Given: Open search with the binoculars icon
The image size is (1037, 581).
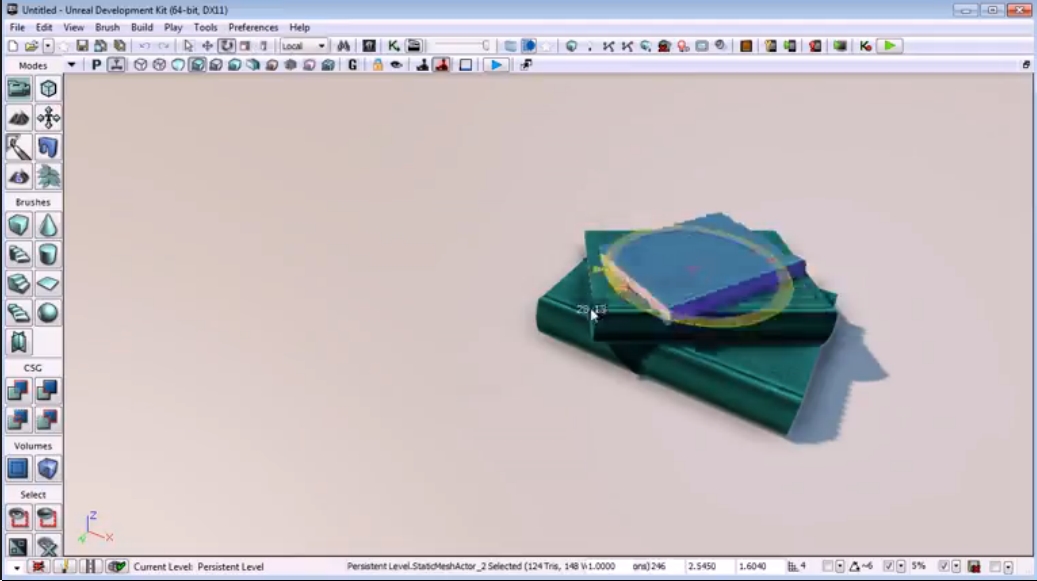Looking at the screenshot, I should 343,46.
